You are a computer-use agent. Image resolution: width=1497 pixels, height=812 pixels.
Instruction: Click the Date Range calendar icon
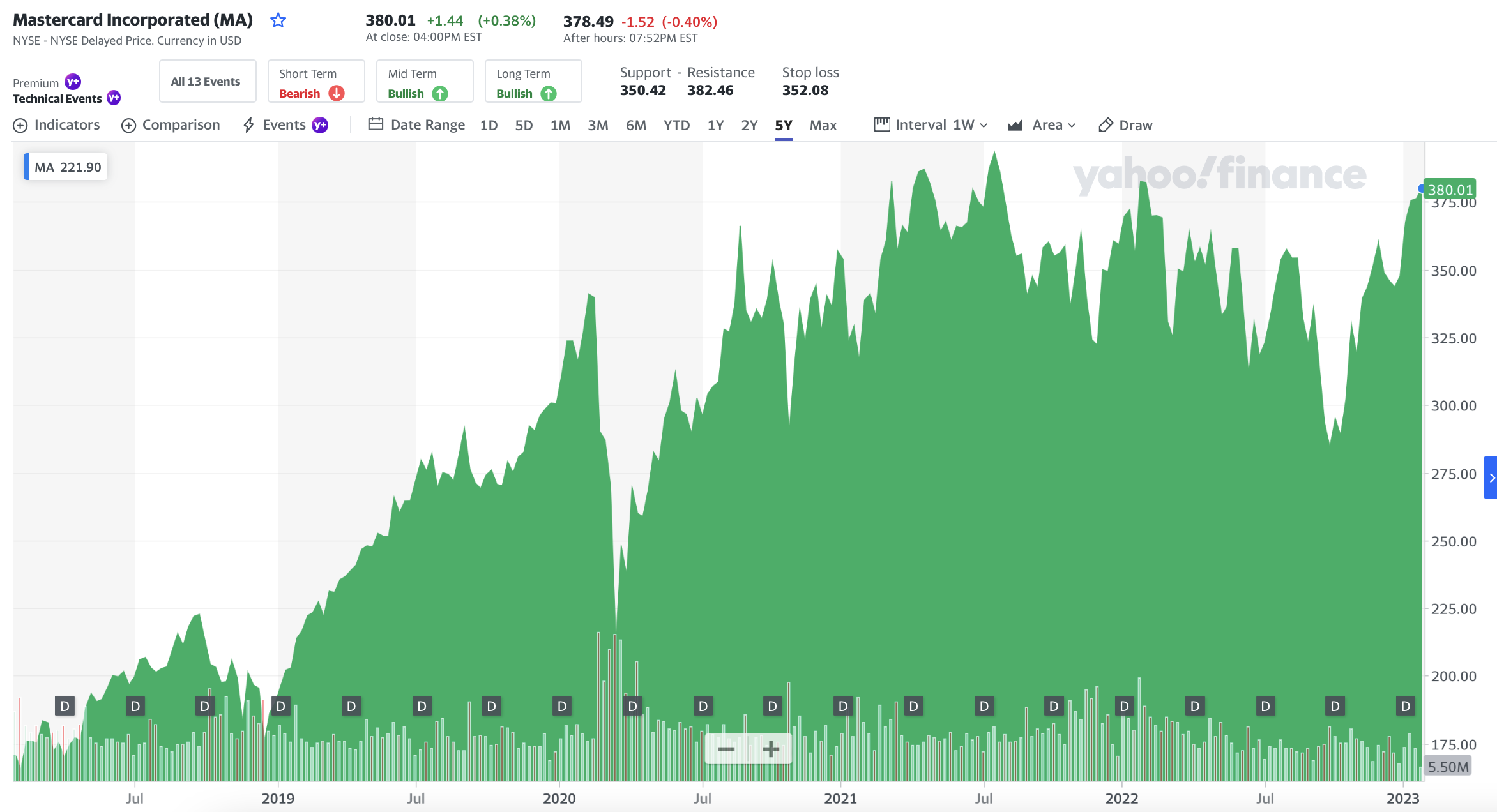point(376,124)
